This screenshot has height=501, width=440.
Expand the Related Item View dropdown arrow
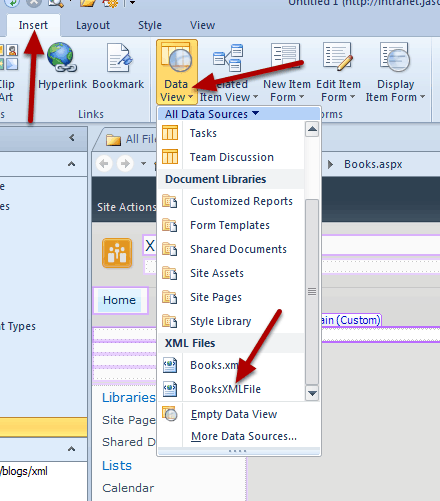click(256, 97)
